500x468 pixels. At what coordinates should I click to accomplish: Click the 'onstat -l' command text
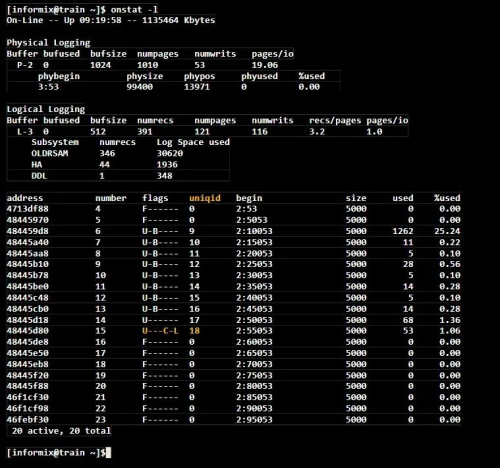point(135,10)
